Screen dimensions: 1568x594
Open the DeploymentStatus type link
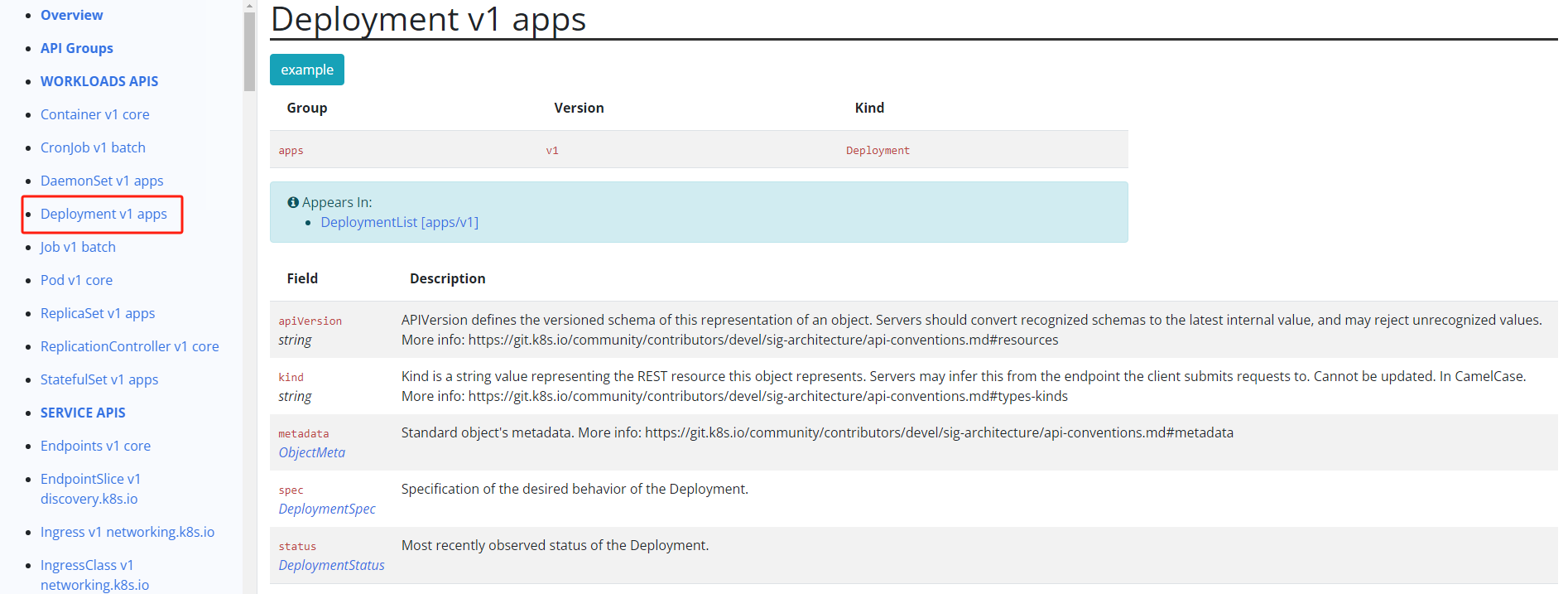[x=331, y=565]
